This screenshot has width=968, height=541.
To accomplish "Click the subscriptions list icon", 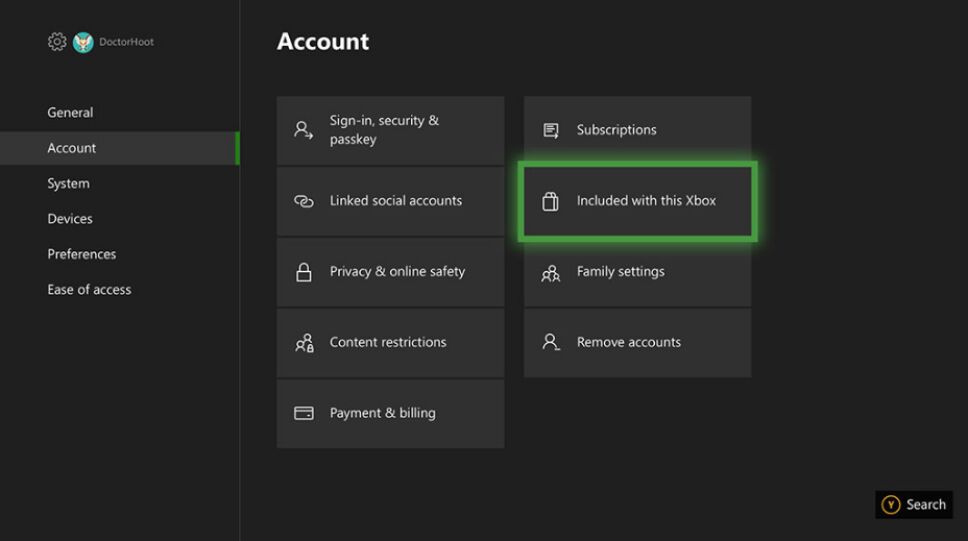I will 551,130.
